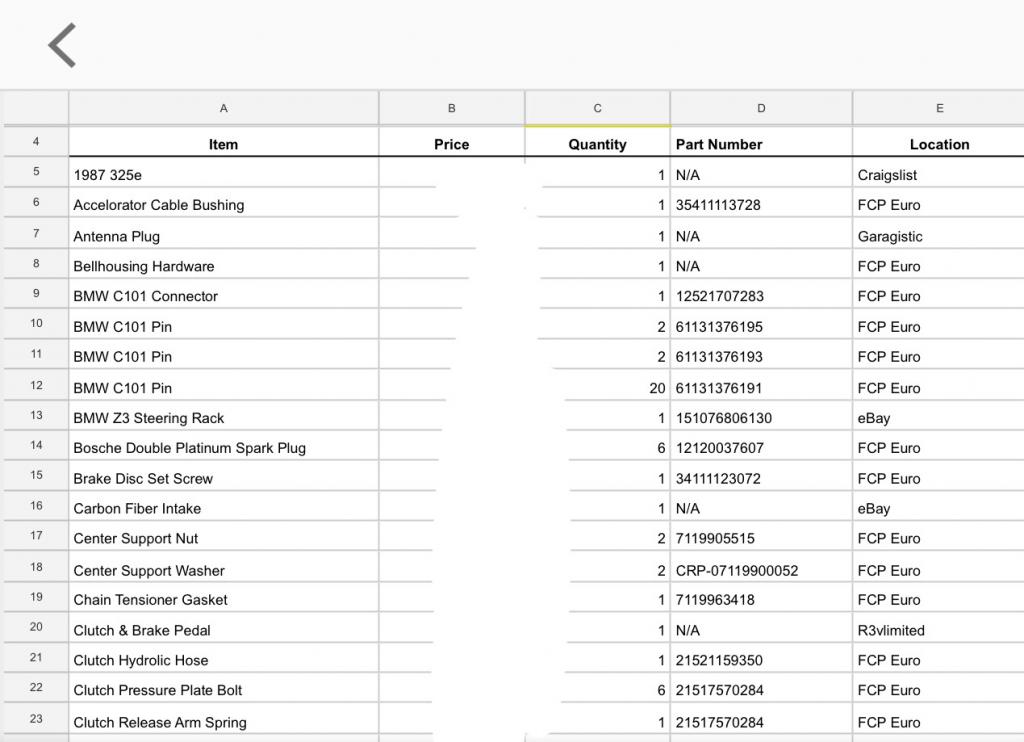1024x742 pixels.
Task: Click part number CRP-07119900052
Action: (x=761, y=571)
